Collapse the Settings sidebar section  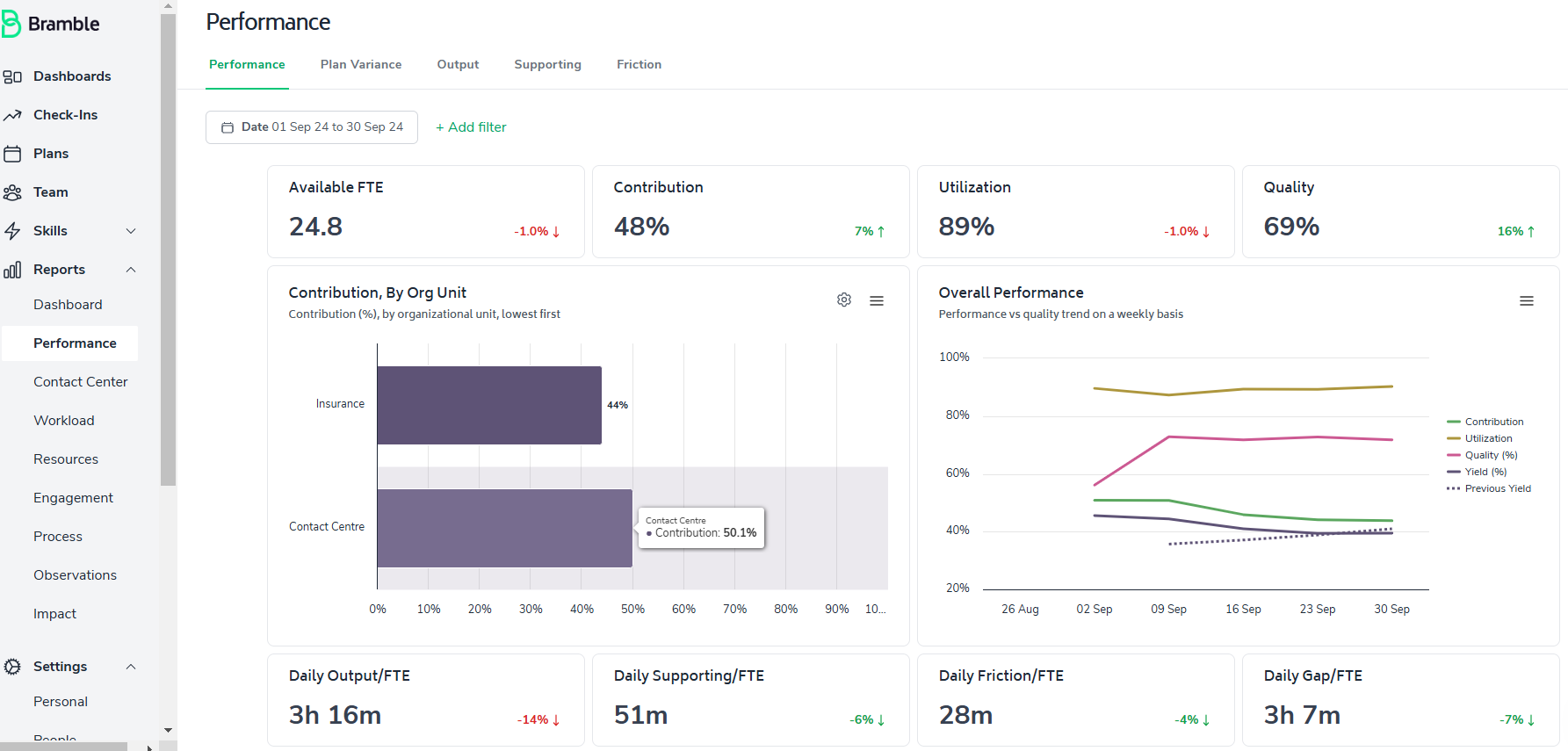(x=131, y=667)
